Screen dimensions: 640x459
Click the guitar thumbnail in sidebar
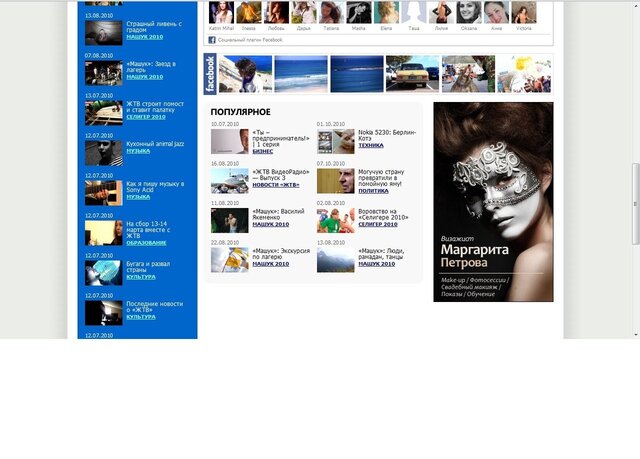104,193
